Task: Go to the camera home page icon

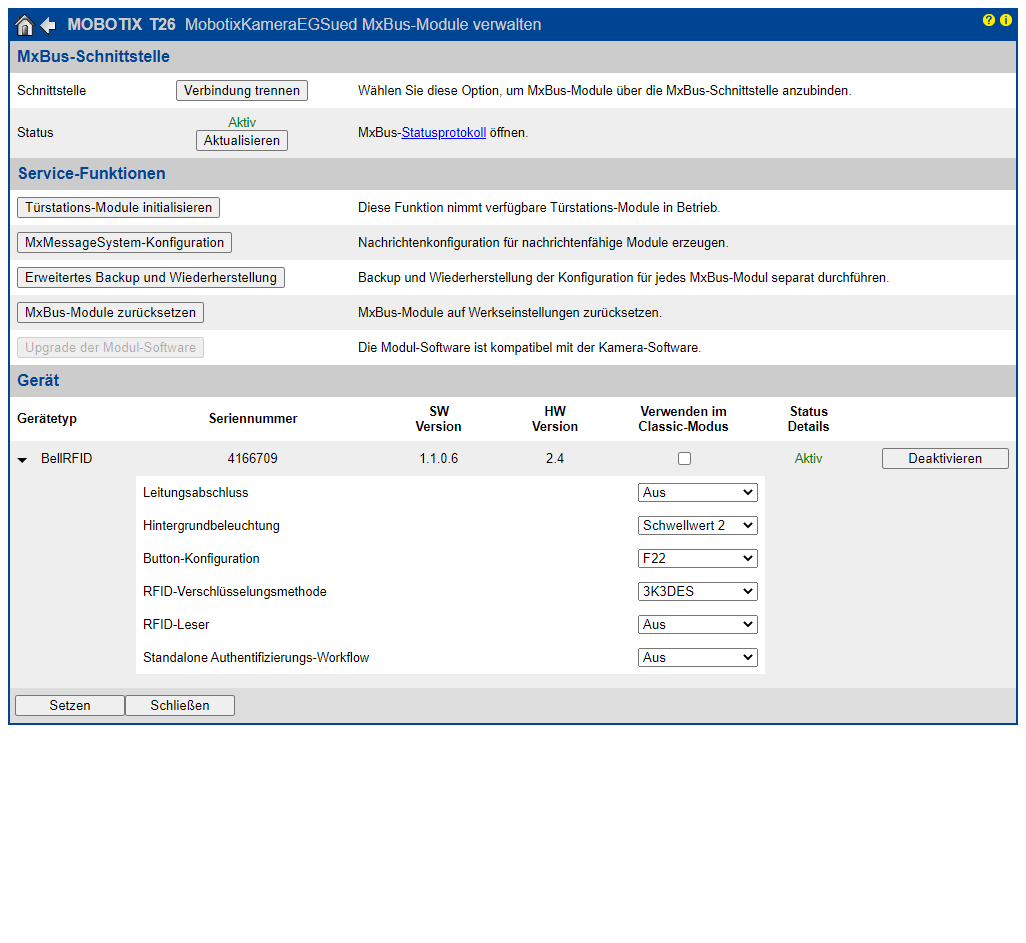Action: (25, 25)
